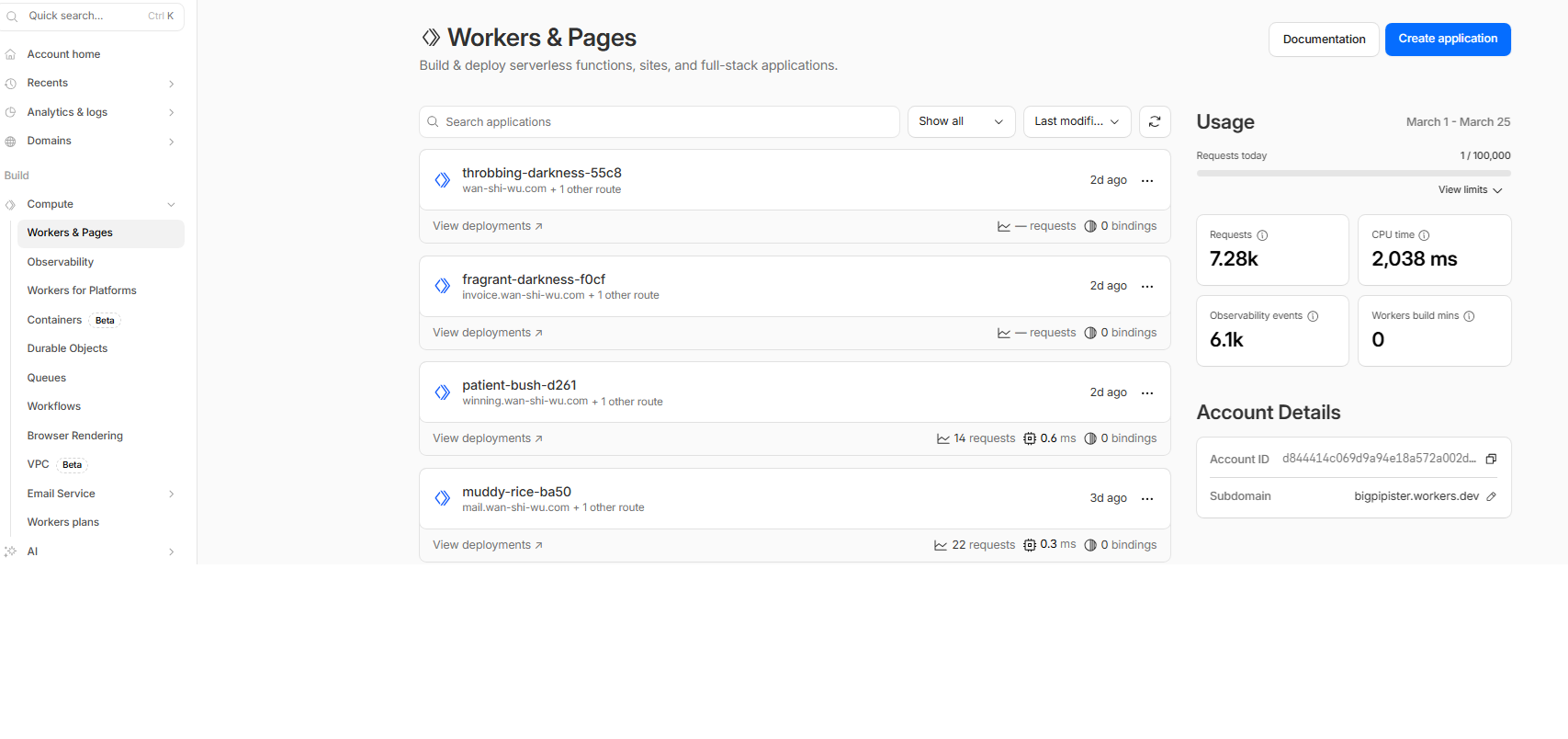Open the fragrant-darkness-f0cf application
The height and width of the screenshot is (739, 1568).
click(x=534, y=279)
